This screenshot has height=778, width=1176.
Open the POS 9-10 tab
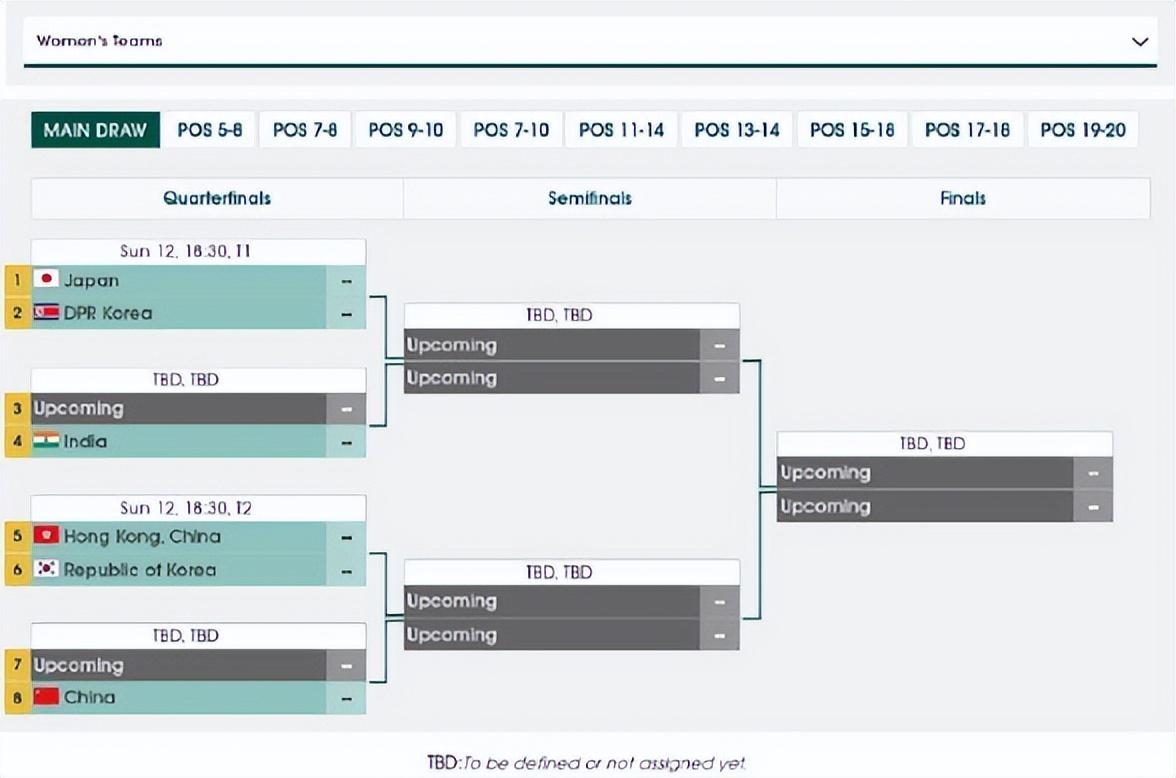[405, 130]
